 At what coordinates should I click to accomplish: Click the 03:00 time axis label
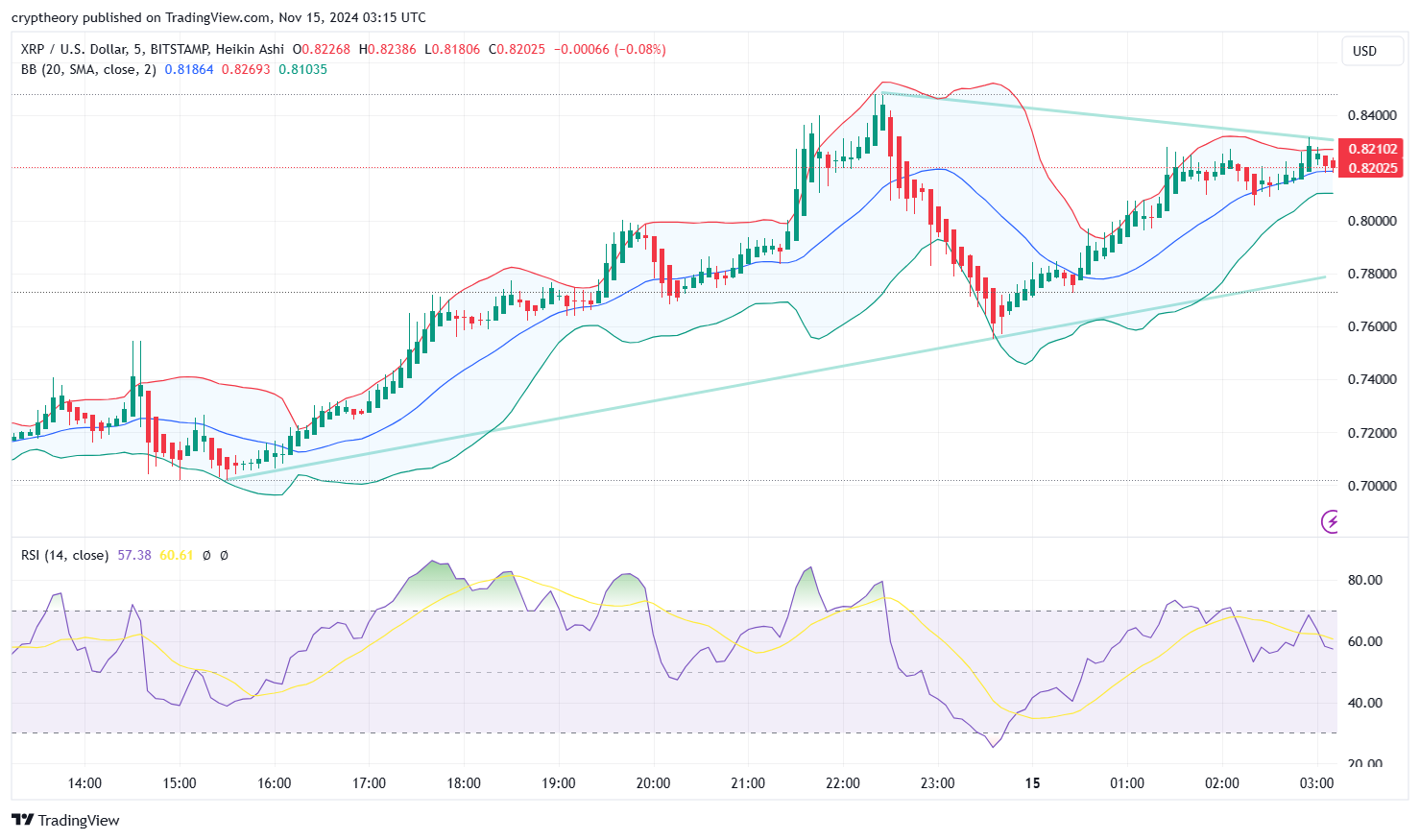click(1316, 783)
